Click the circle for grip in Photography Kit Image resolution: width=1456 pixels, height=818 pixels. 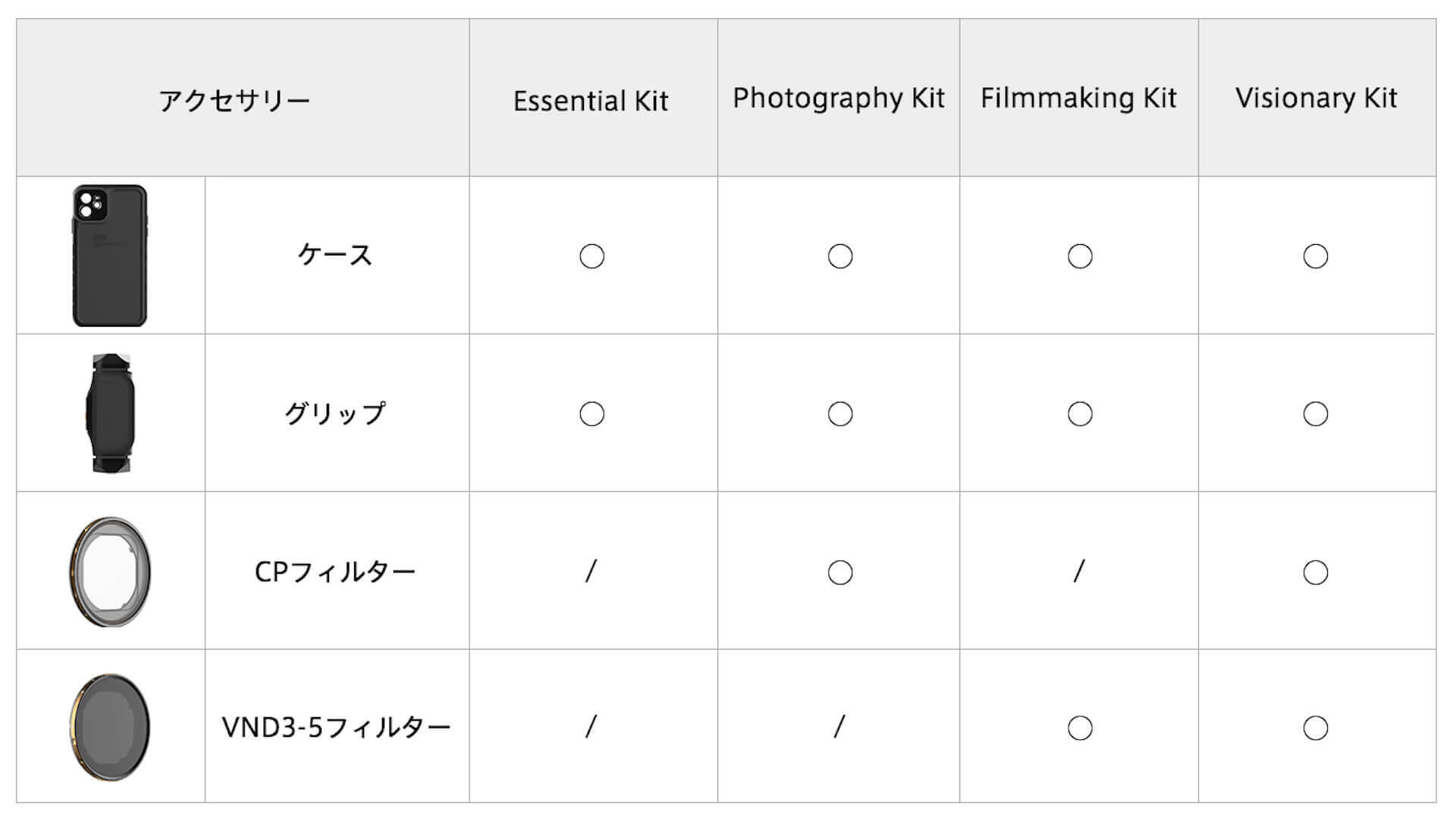click(839, 414)
